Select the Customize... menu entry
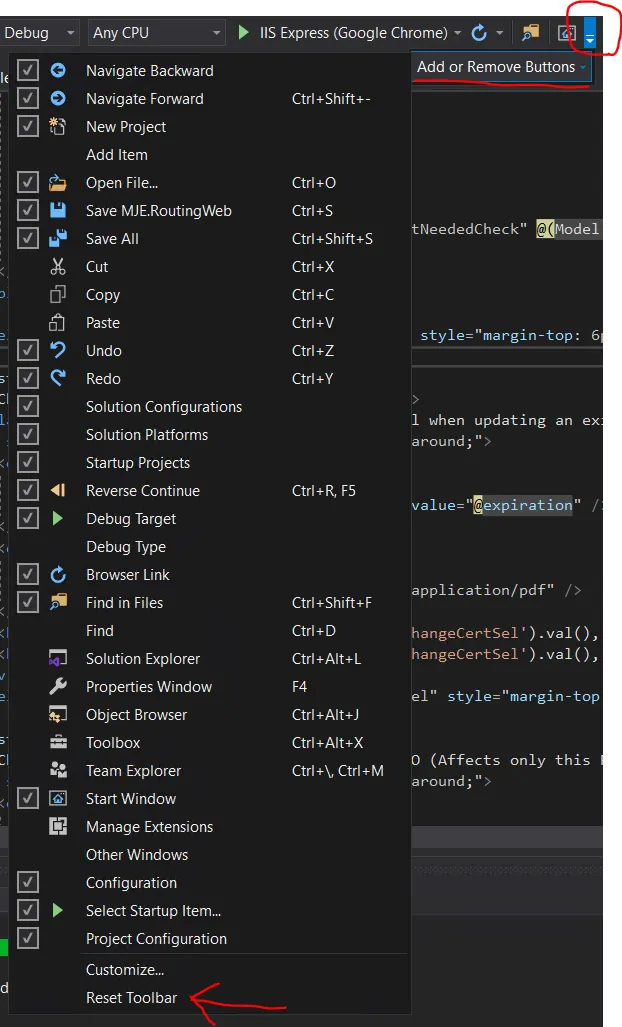The height and width of the screenshot is (1027, 622). (x=125, y=970)
